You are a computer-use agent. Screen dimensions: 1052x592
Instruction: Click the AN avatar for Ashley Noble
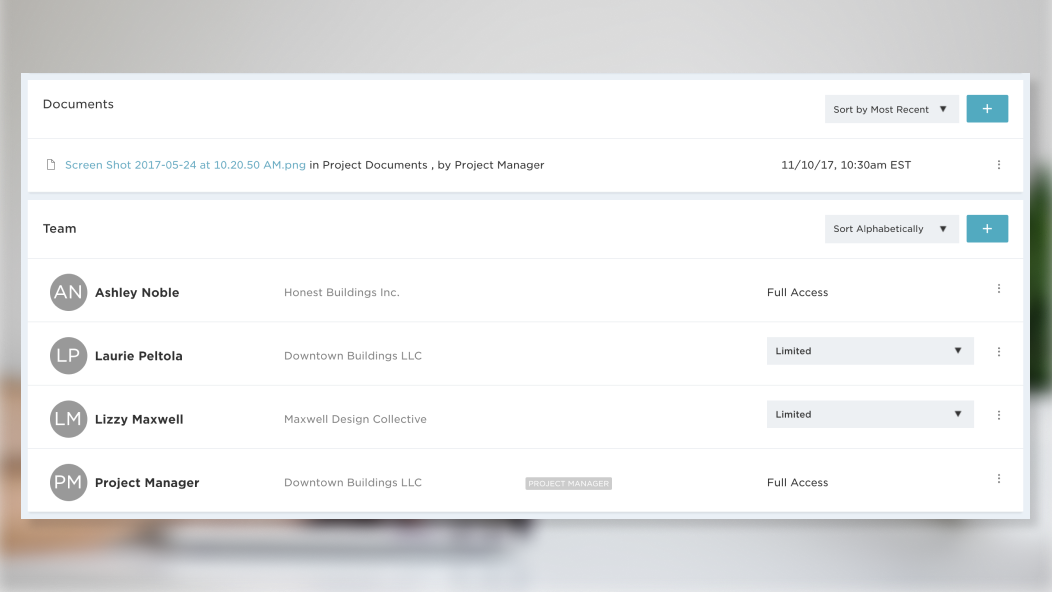point(68,292)
